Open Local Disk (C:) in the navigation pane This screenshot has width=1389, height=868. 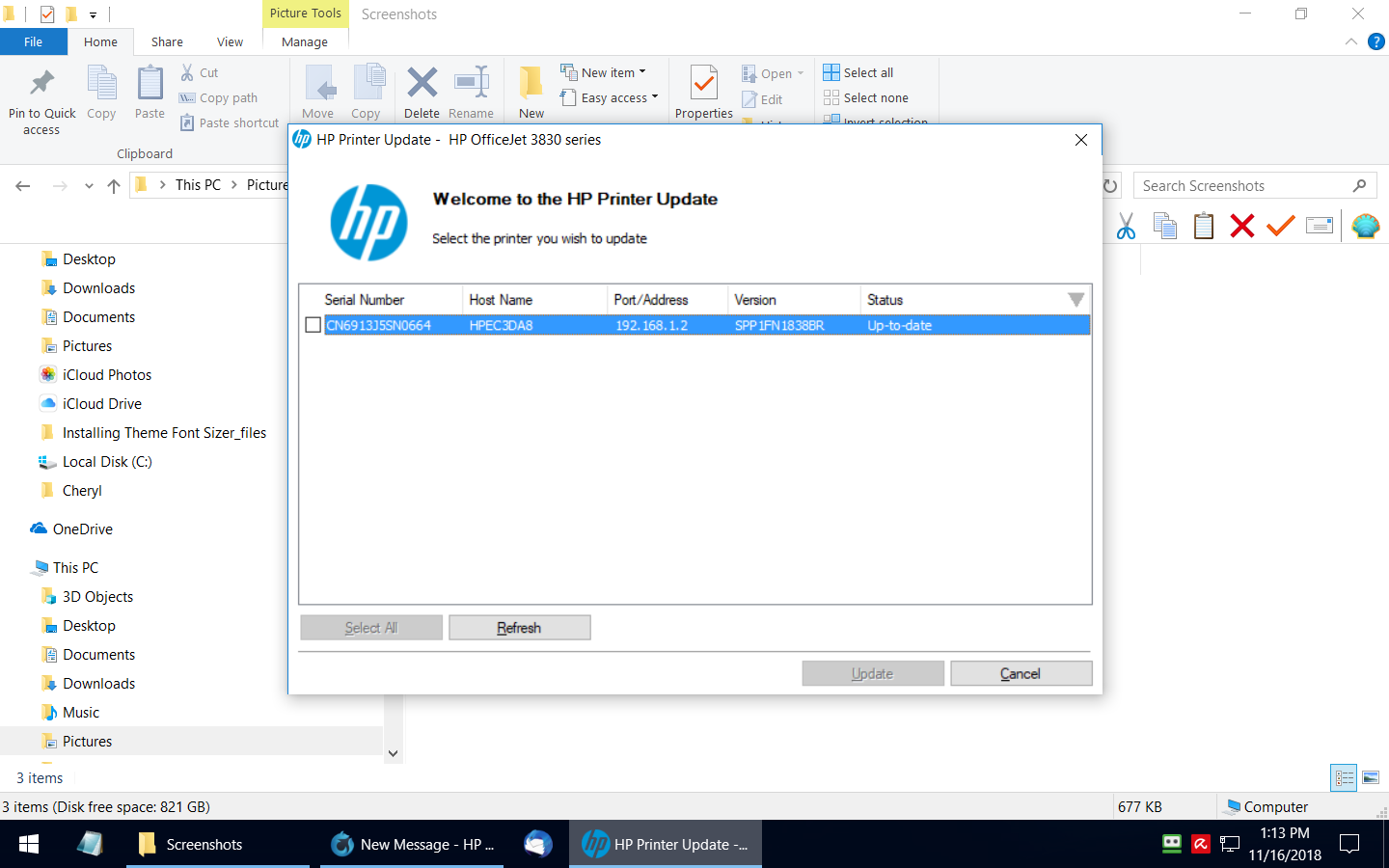[106, 461]
